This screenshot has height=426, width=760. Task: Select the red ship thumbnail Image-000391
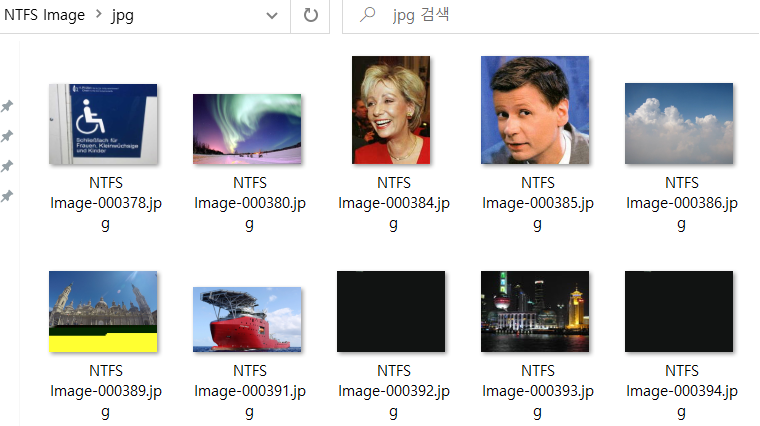[247, 319]
